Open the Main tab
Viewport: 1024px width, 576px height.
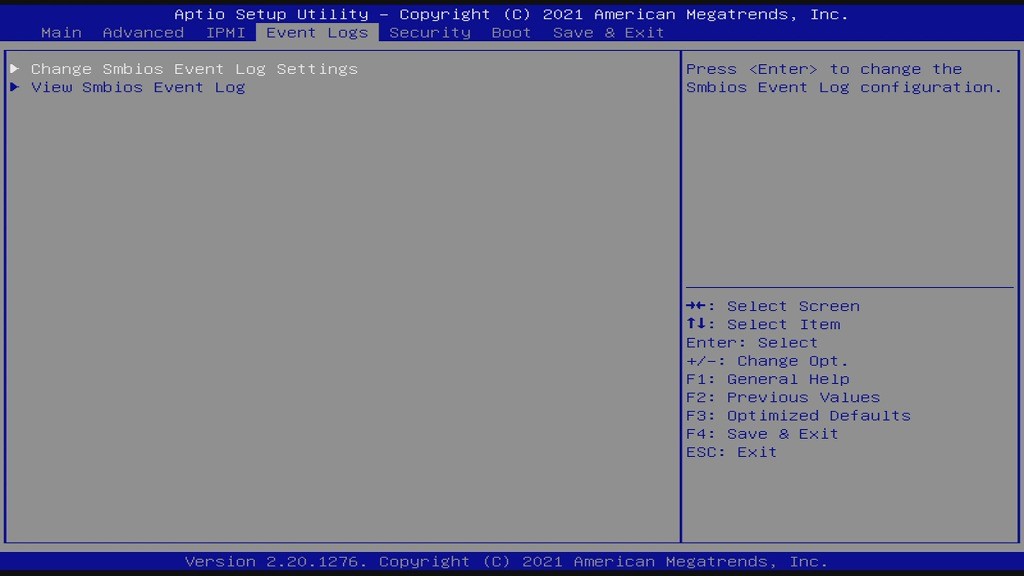click(x=61, y=33)
